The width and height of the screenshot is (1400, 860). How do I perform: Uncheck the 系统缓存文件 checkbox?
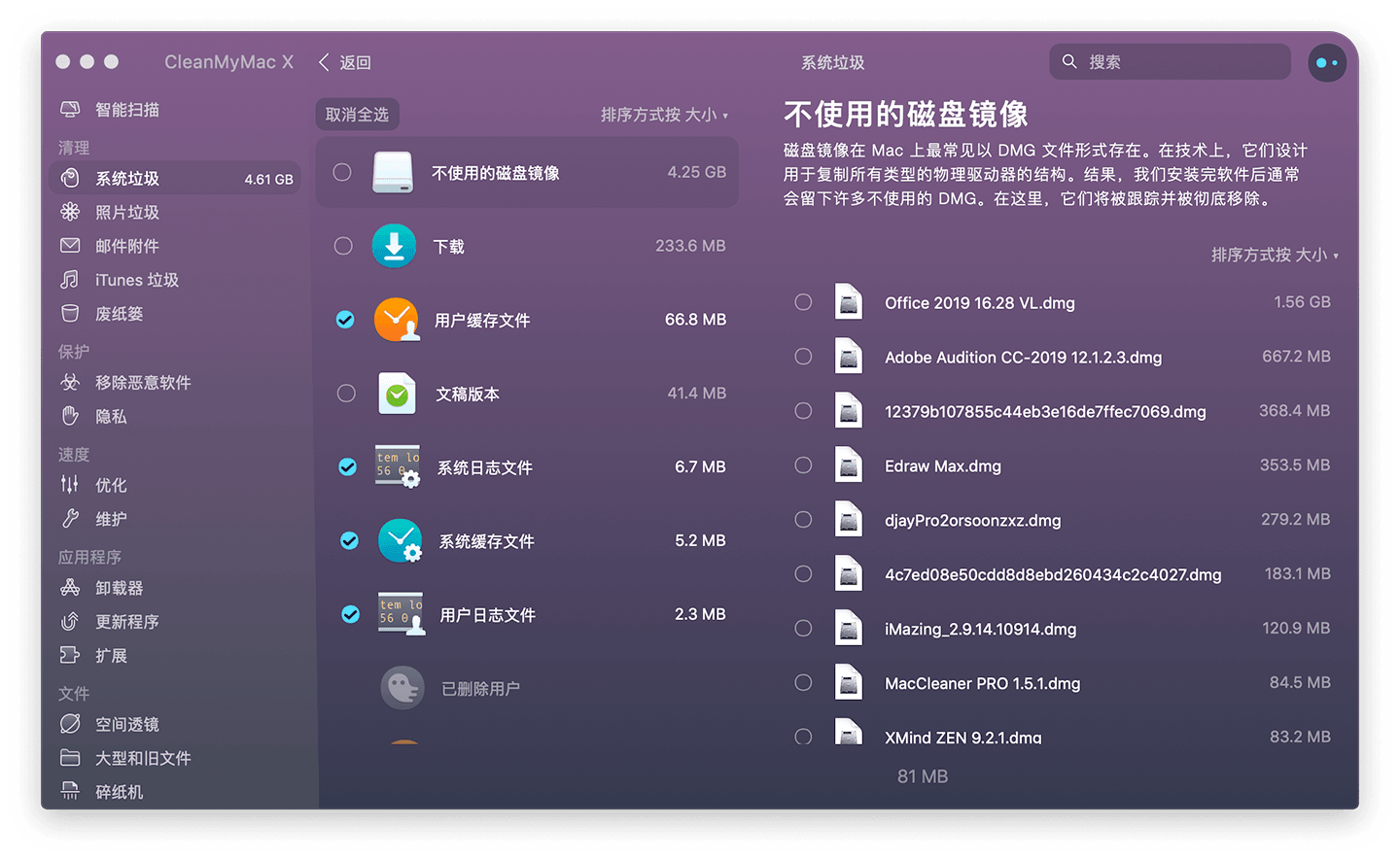[349, 541]
